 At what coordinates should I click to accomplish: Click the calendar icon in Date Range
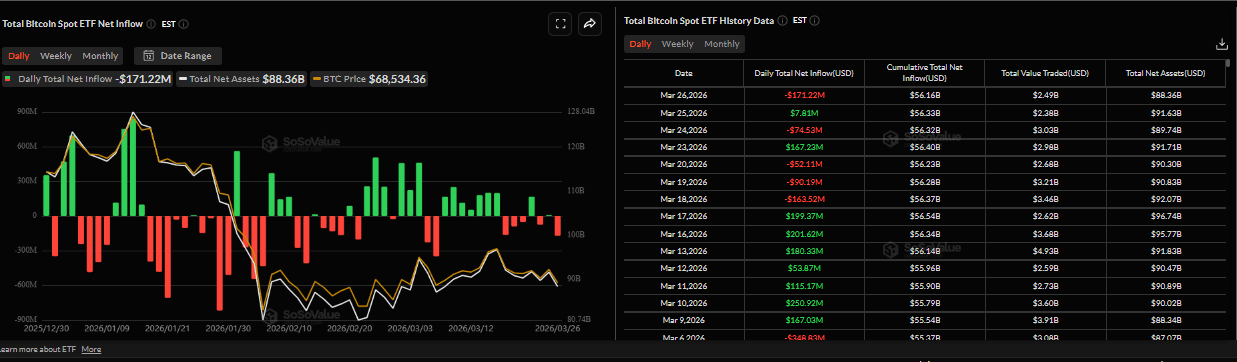pyautogui.click(x=149, y=56)
